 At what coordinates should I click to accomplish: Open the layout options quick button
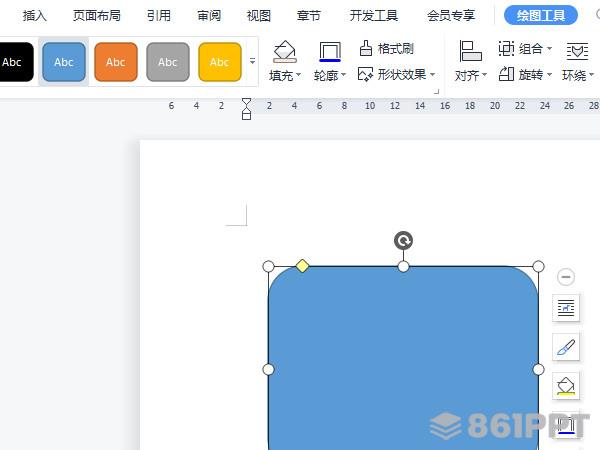pos(566,308)
